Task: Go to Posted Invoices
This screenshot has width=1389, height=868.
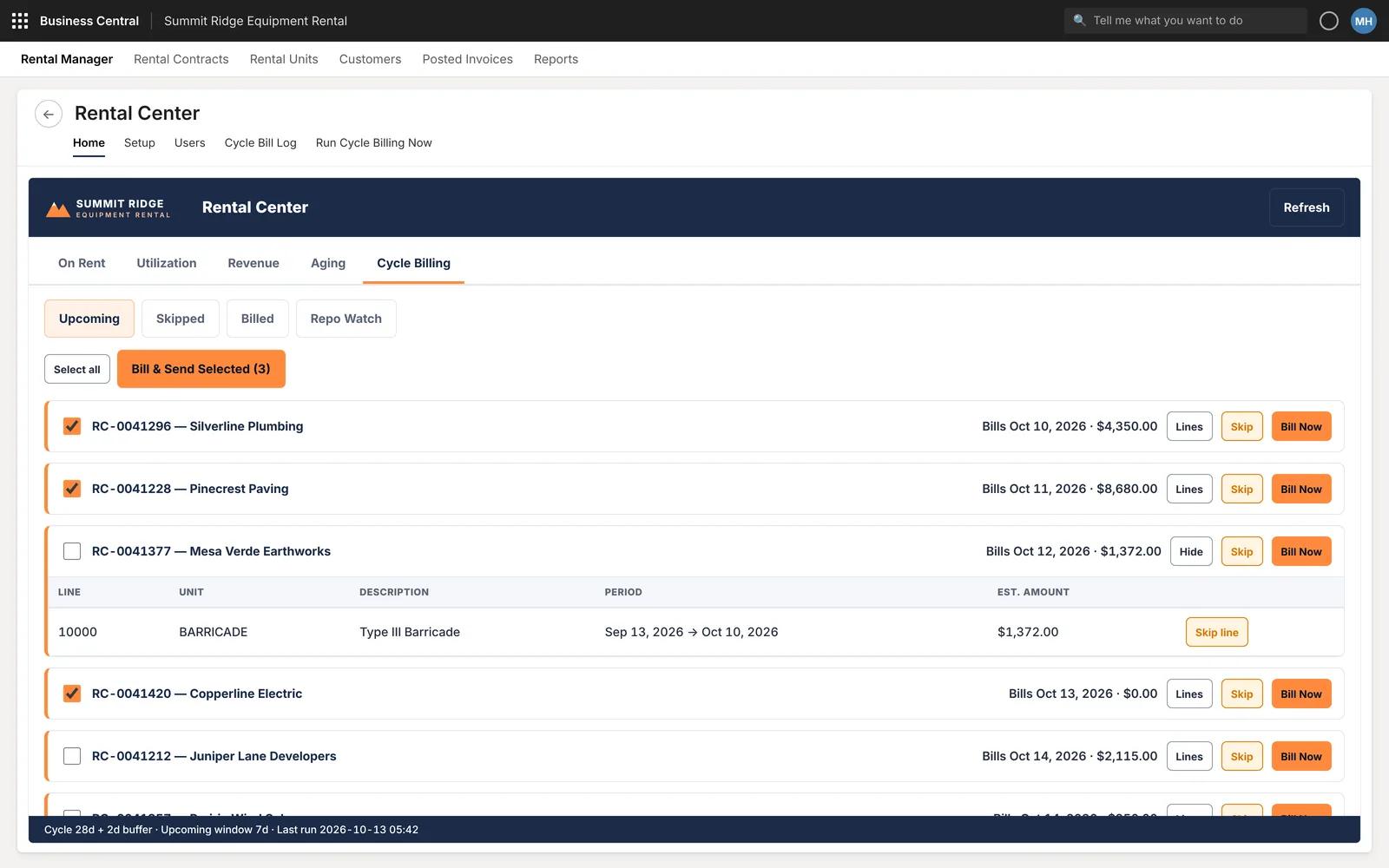Action: click(468, 59)
